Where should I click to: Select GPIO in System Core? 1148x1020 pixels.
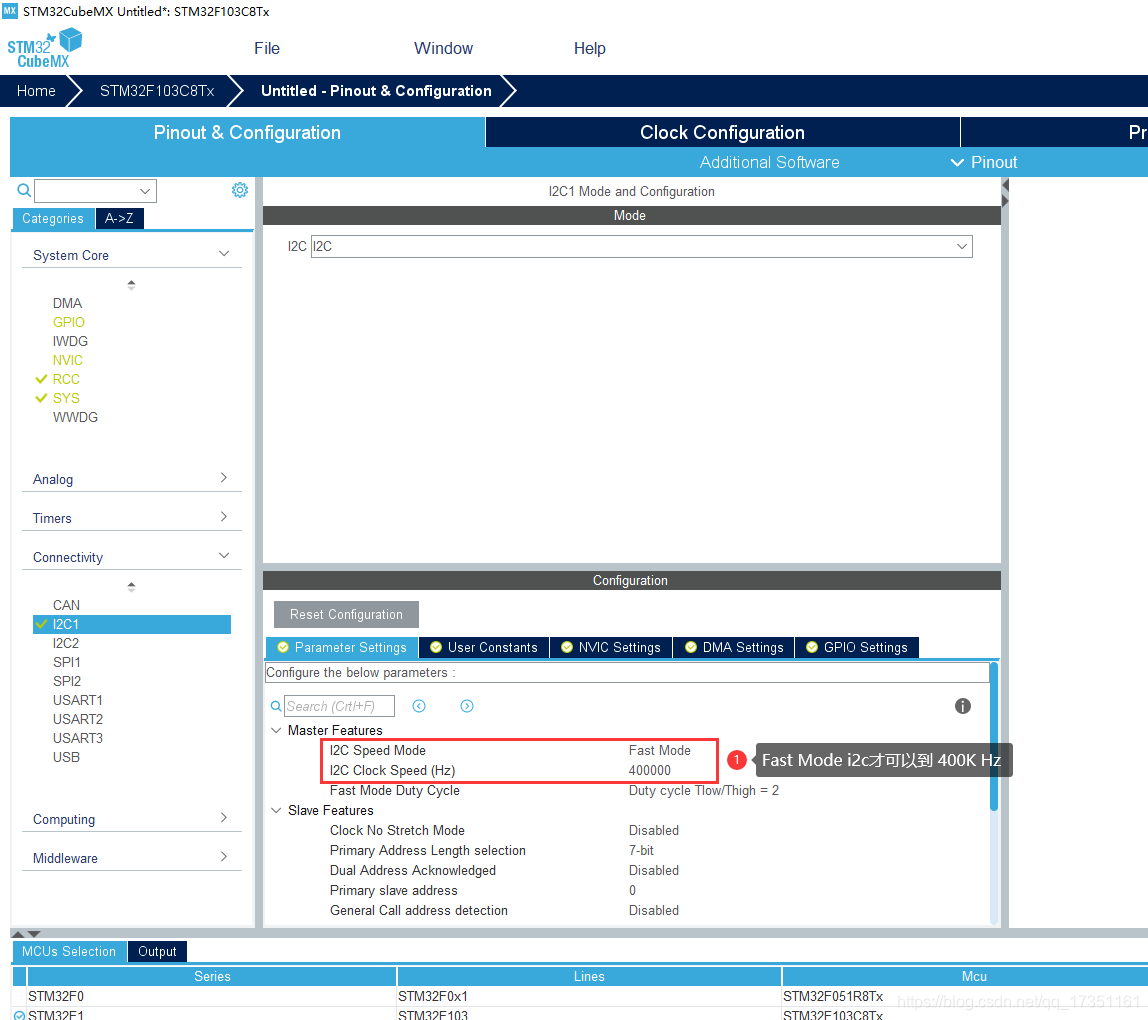coord(68,322)
